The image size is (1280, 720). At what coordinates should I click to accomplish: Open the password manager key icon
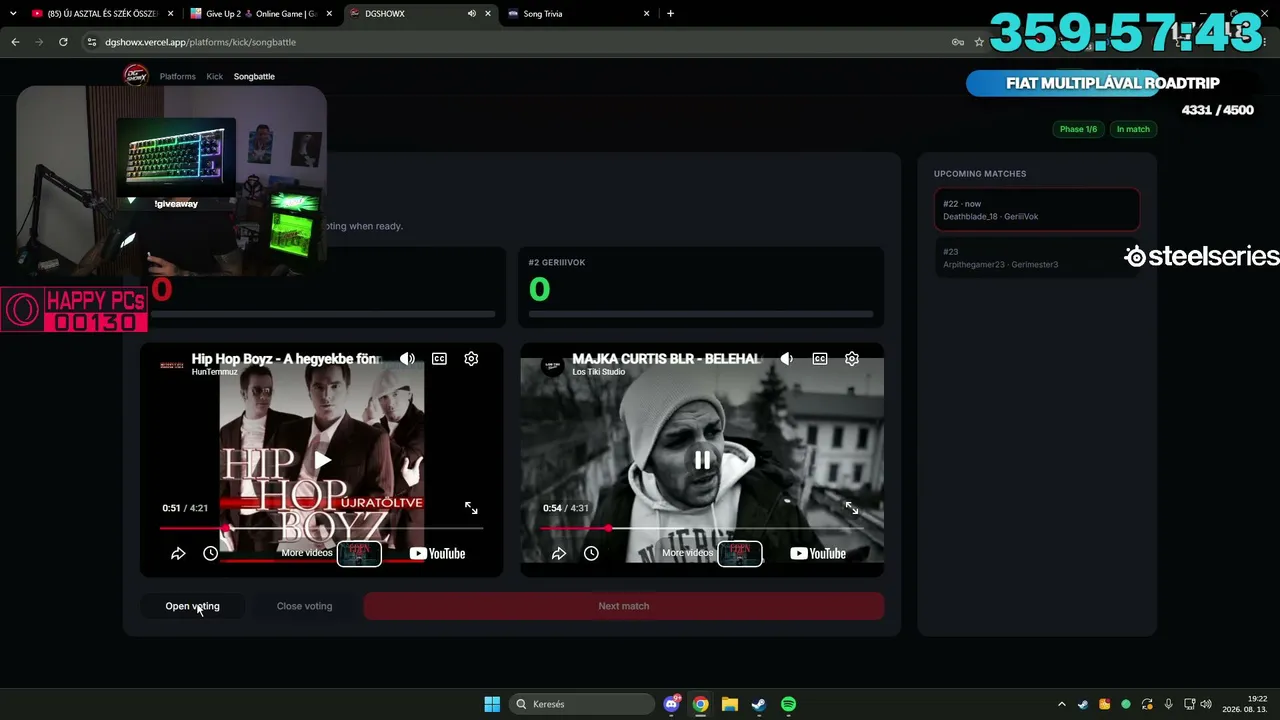coord(957,42)
